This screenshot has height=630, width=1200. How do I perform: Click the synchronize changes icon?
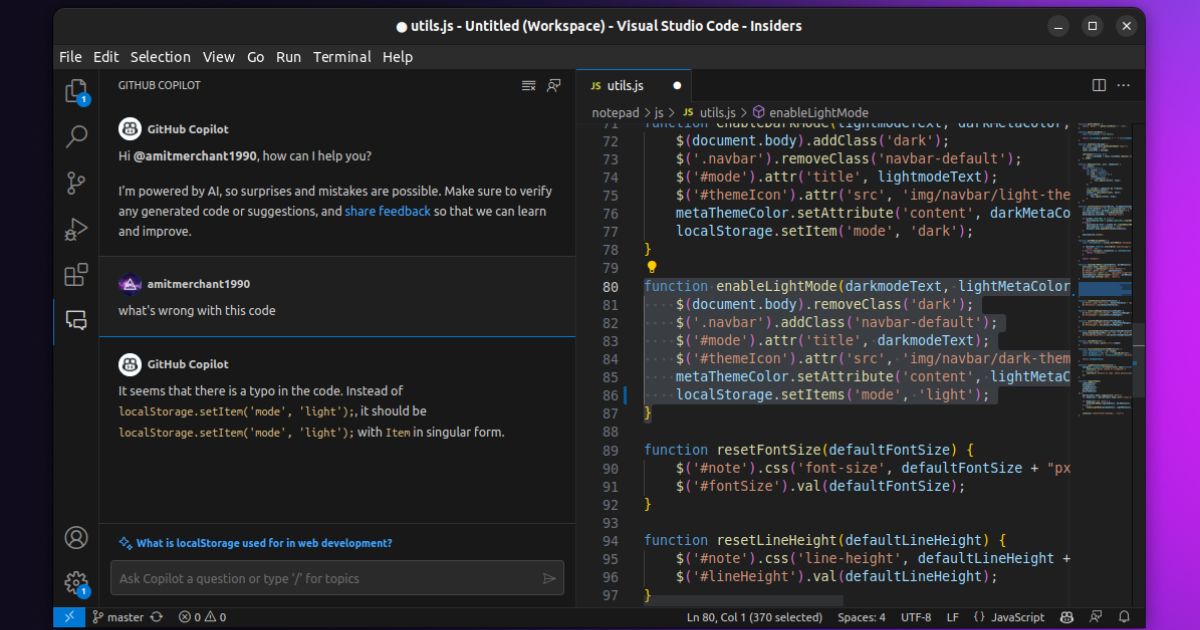[x=156, y=617]
